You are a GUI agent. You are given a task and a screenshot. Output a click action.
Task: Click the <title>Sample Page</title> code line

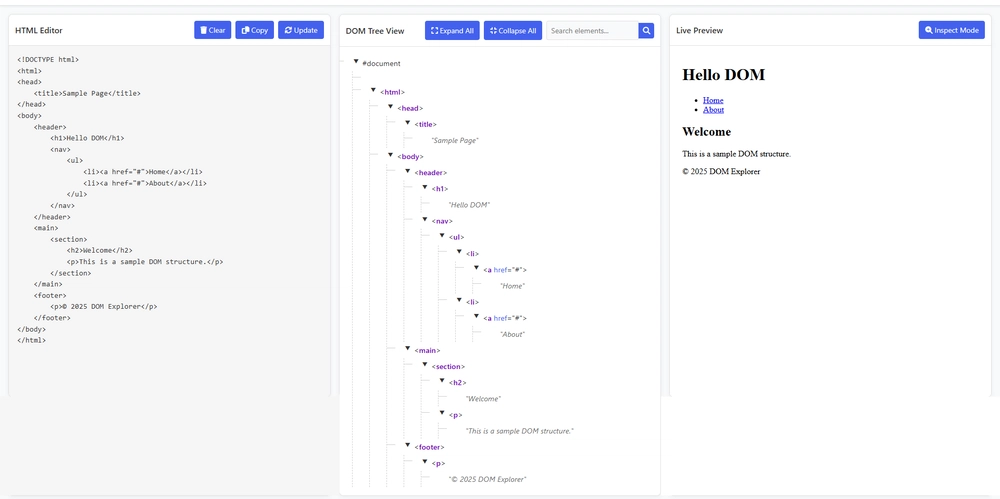pyautogui.click(x=87, y=93)
